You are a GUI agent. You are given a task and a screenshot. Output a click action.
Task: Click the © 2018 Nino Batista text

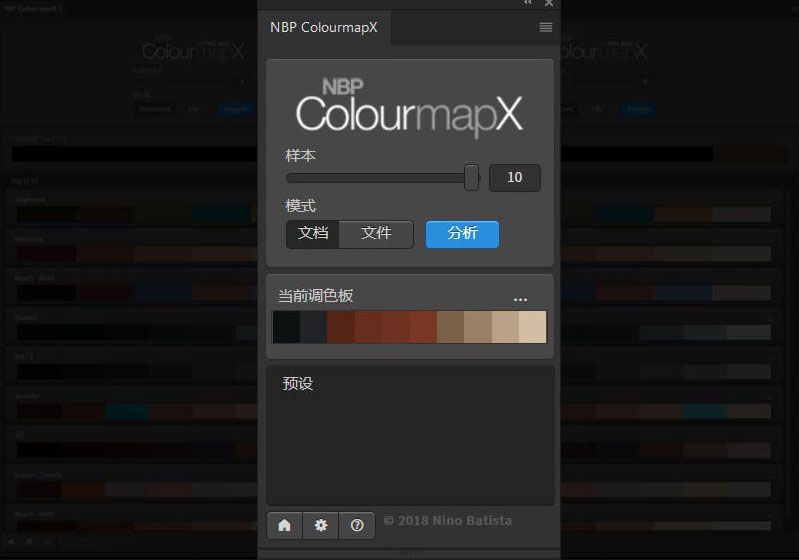[x=448, y=521]
